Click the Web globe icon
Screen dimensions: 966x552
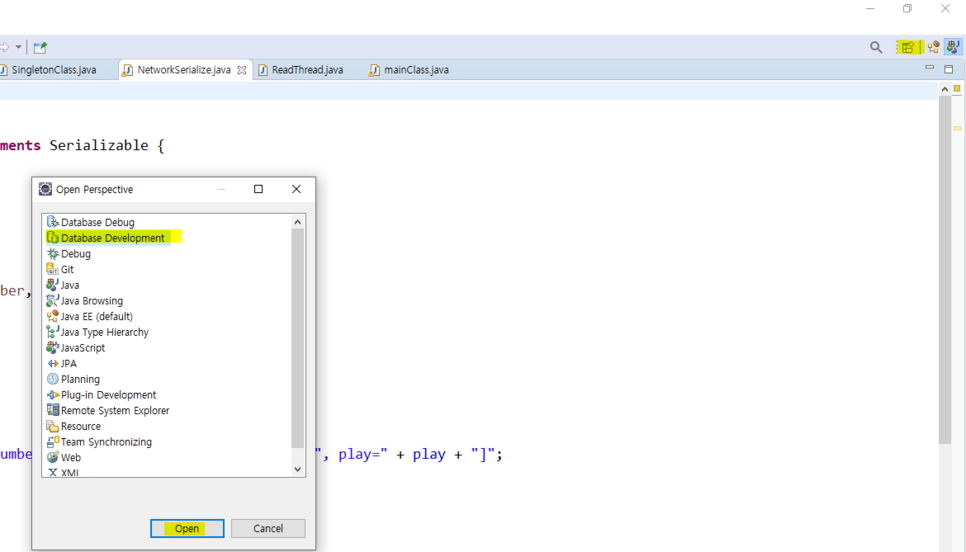click(x=53, y=458)
